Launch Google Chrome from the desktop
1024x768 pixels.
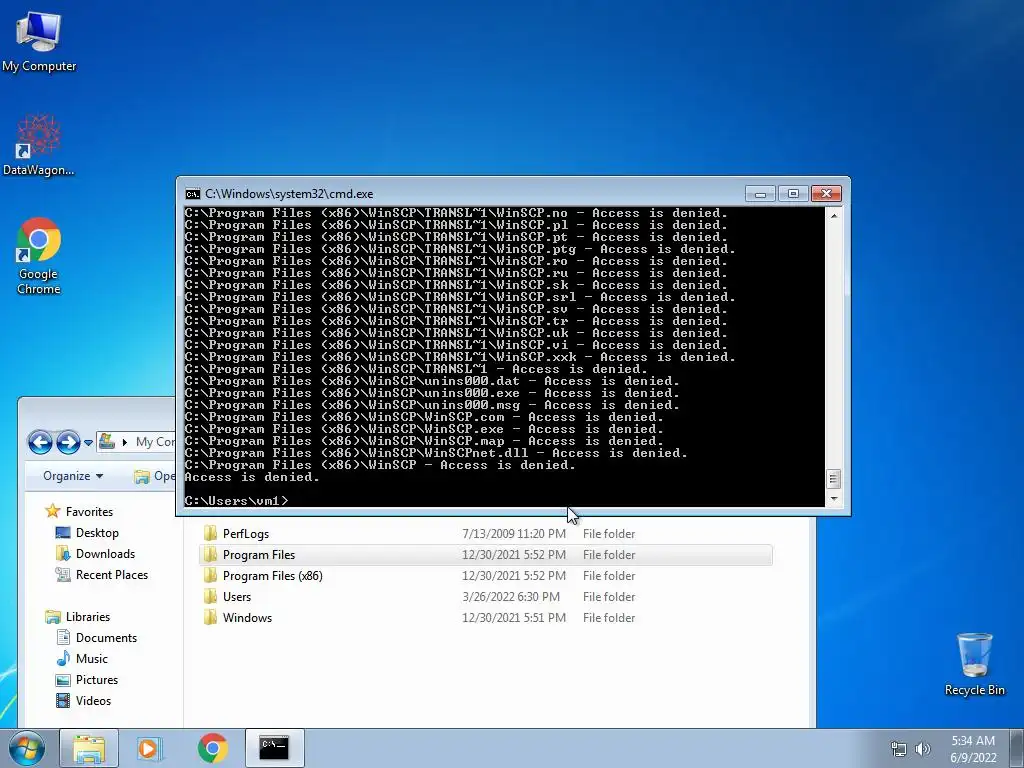[x=39, y=256]
